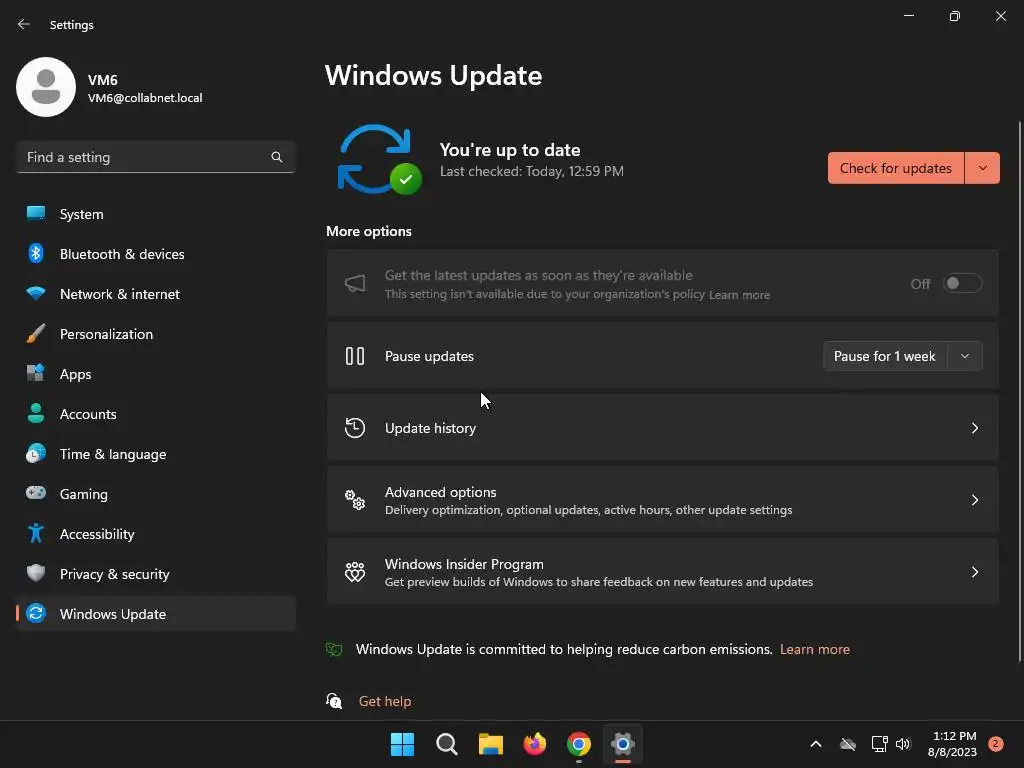Click the Settings gear on the taskbar
This screenshot has width=1024, height=768.
point(623,744)
